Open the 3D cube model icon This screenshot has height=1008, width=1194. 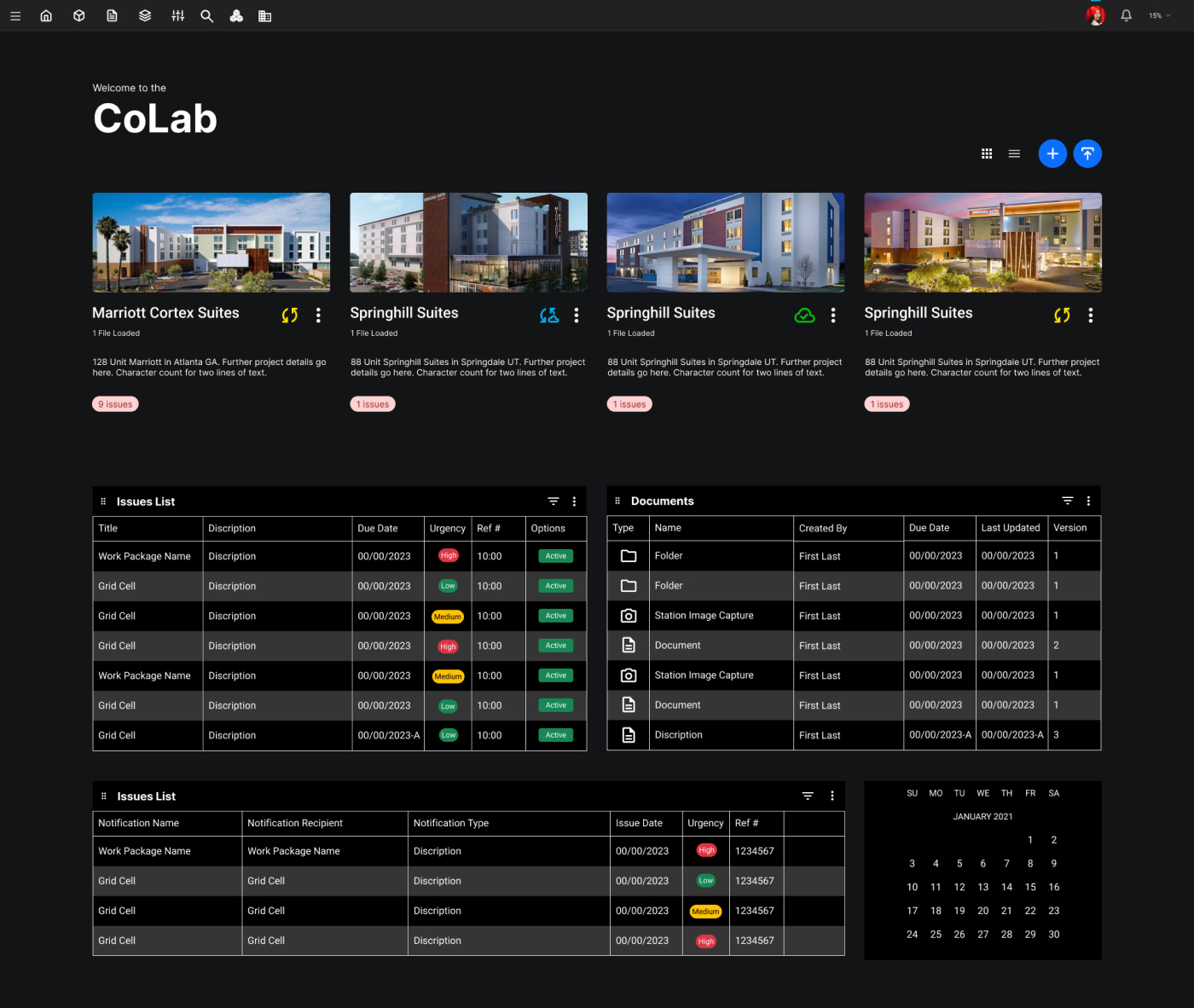coord(79,16)
